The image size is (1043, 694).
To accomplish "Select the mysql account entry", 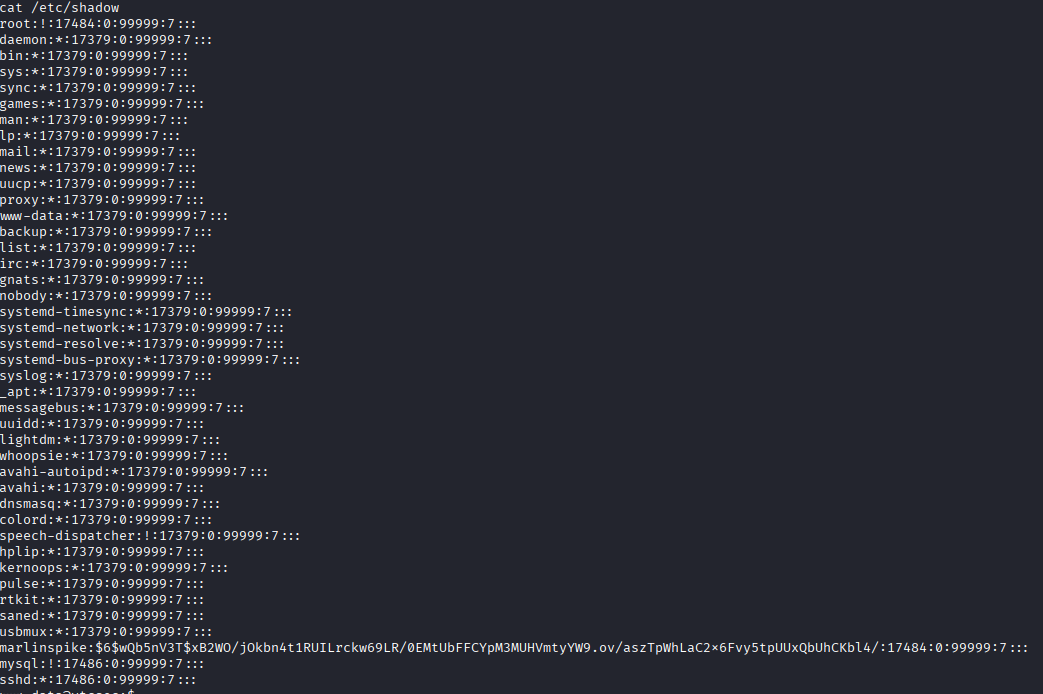I will point(102,664).
